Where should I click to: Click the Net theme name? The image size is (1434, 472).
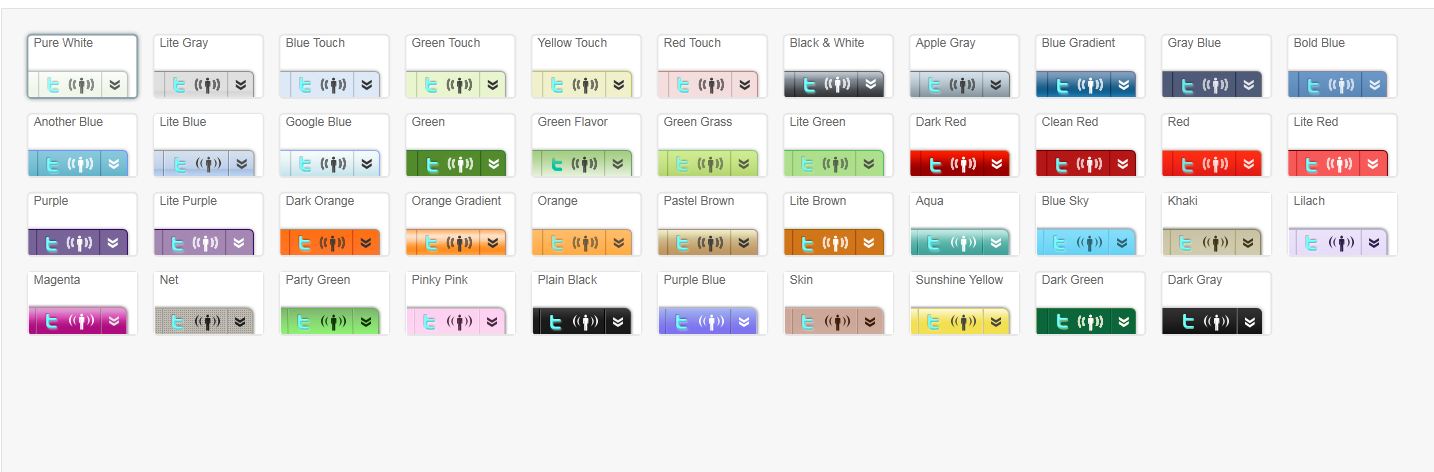pos(169,280)
